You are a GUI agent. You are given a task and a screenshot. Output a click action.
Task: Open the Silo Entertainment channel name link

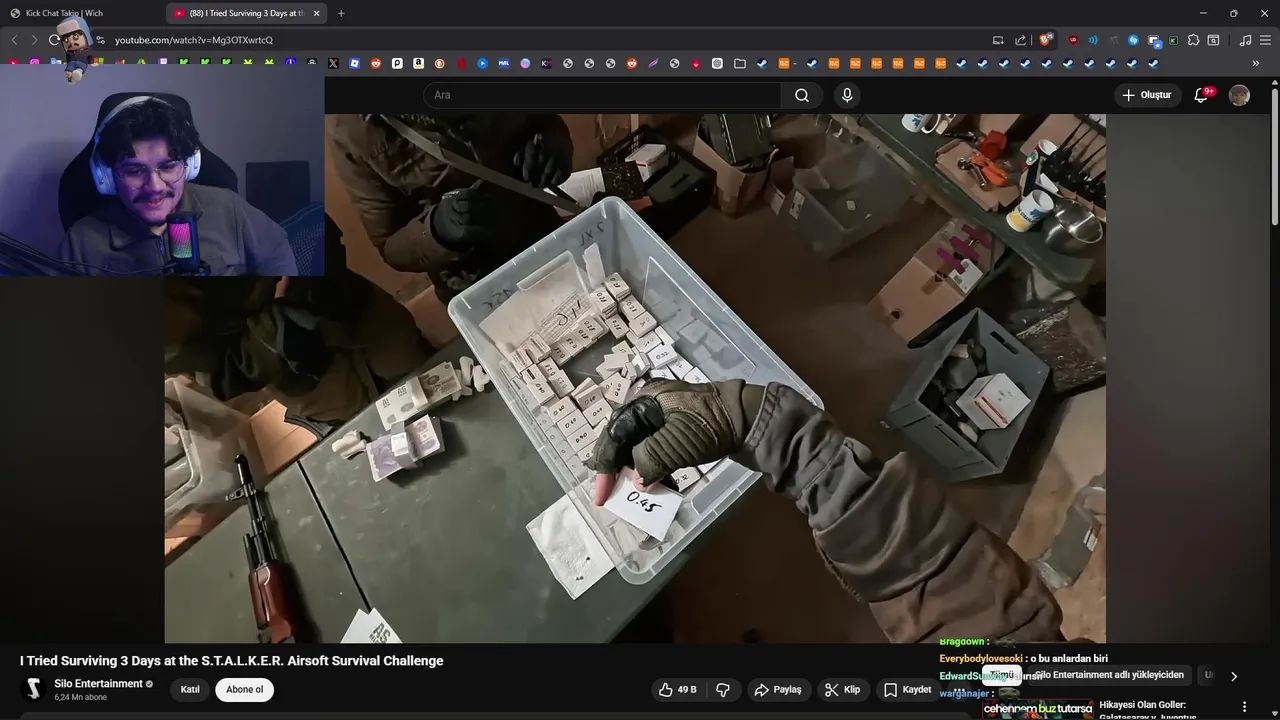[x=98, y=684]
